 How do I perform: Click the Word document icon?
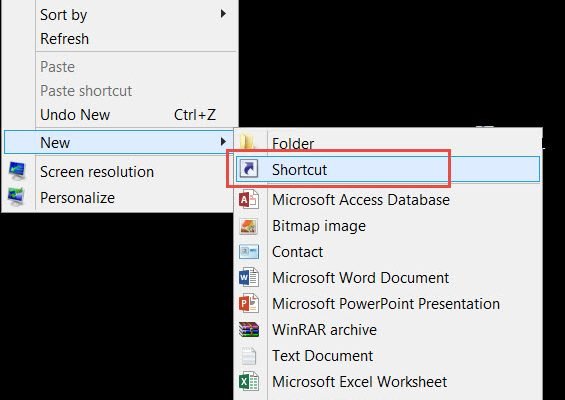(249, 277)
